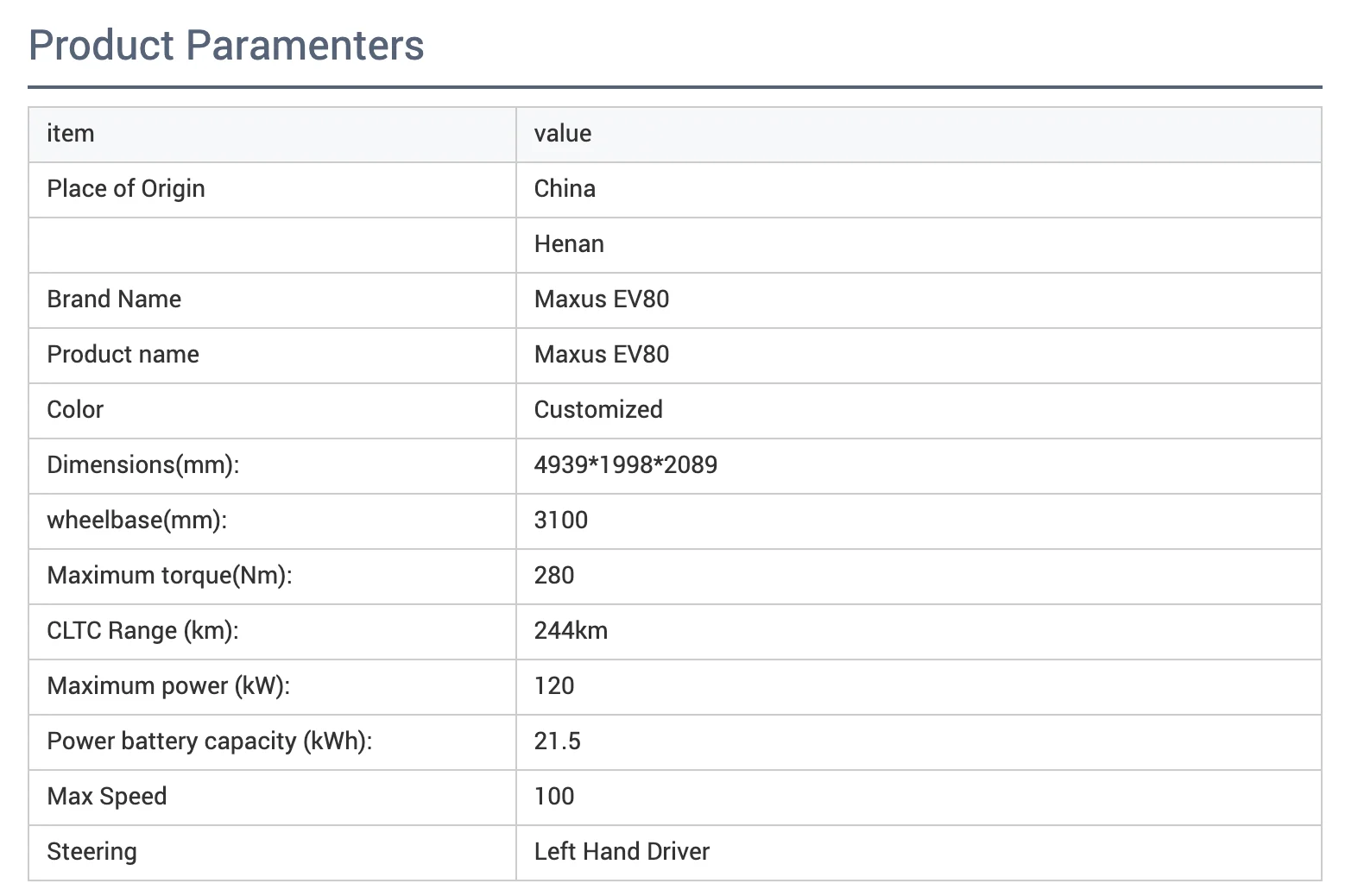Select the 'value' column header cell
Image resolution: width=1364 pixels, height=896 pixels.
coord(563,134)
